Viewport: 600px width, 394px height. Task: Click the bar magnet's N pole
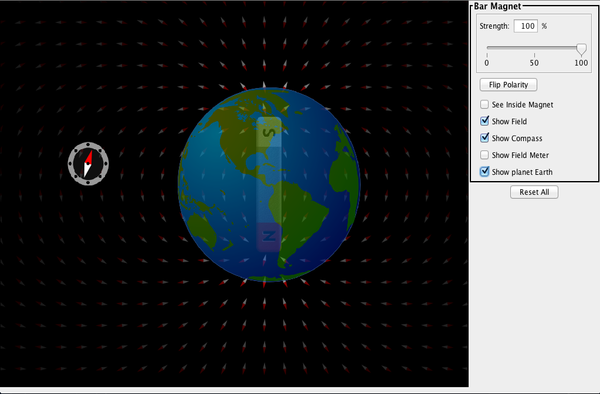click(x=269, y=237)
